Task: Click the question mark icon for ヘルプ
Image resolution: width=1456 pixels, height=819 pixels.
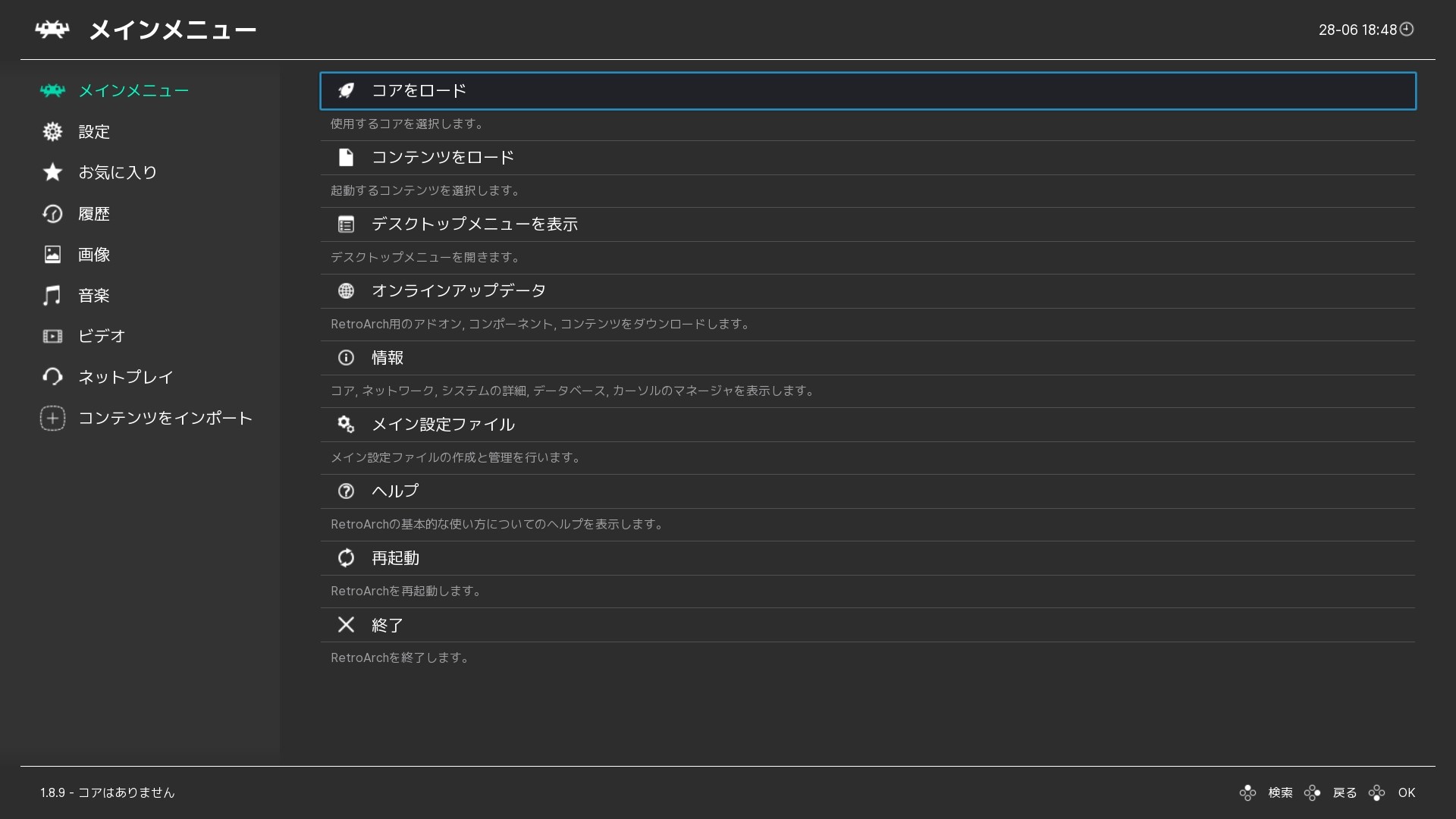Action: 346,491
